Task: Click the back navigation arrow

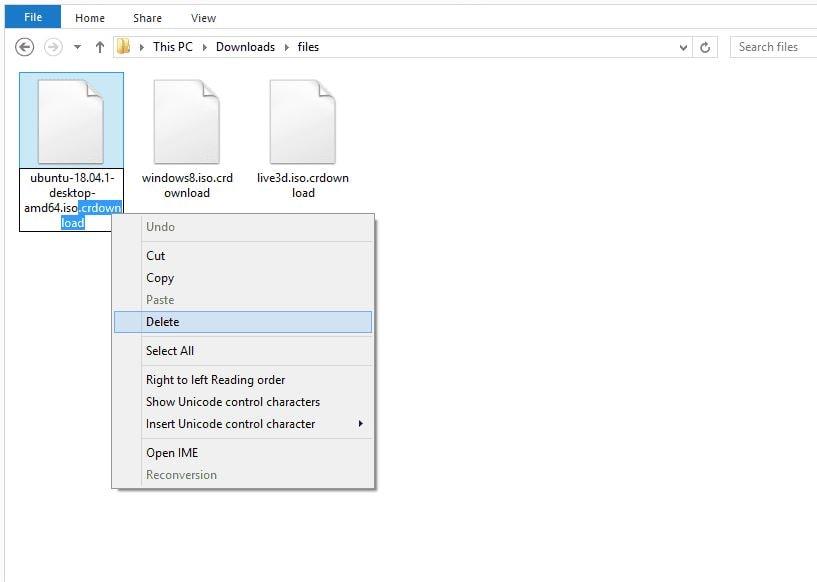Action: pos(22,47)
